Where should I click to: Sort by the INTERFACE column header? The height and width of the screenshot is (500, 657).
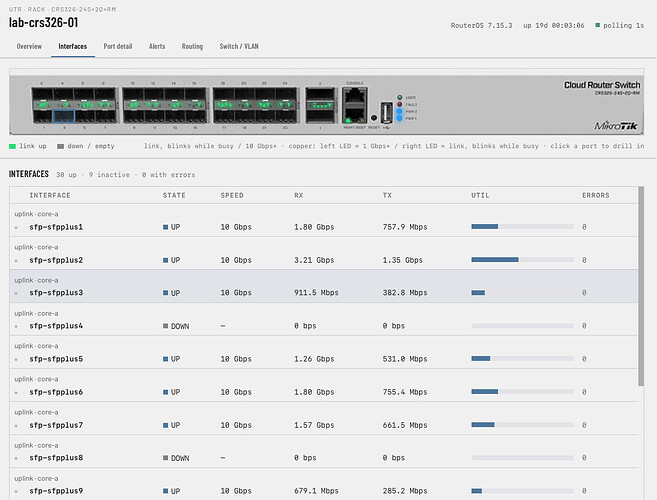click(50, 195)
